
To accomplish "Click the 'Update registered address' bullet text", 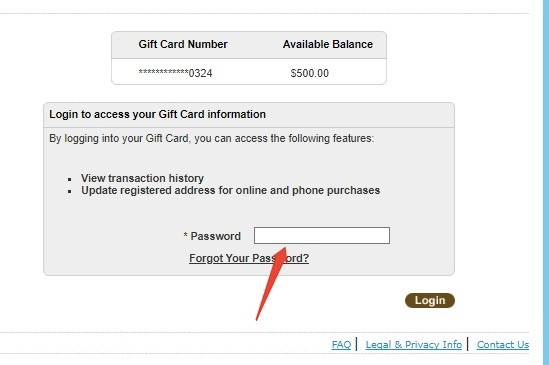I will click(x=230, y=190).
